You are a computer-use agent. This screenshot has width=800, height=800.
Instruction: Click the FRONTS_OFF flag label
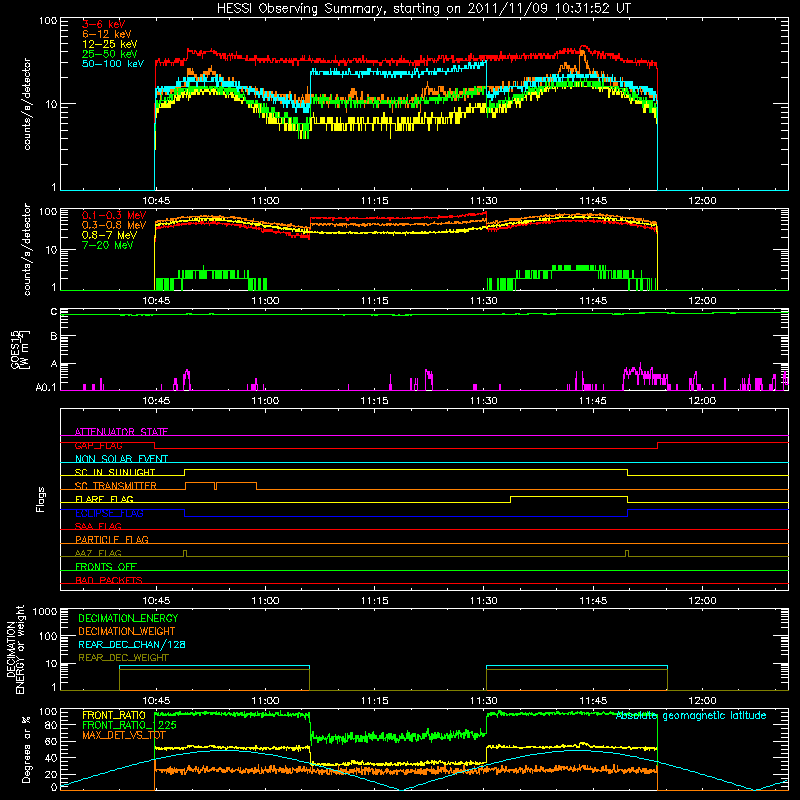(x=106, y=567)
